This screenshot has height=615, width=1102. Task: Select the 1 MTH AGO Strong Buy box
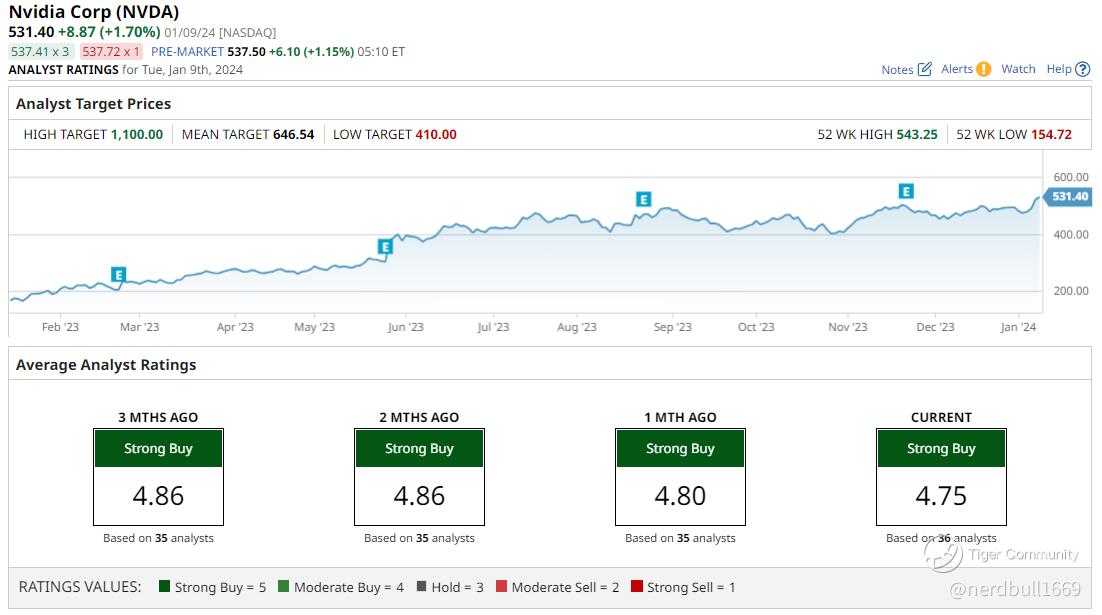tap(680, 477)
